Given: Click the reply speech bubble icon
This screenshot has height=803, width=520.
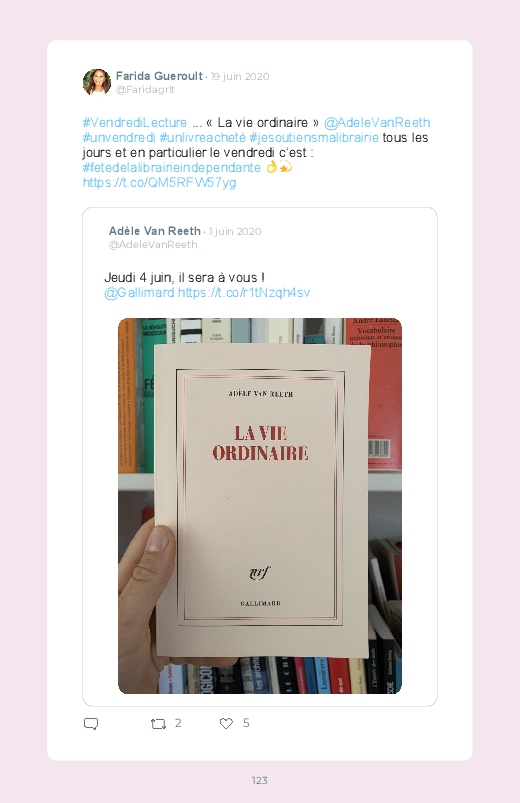Looking at the screenshot, I should tap(91, 724).
